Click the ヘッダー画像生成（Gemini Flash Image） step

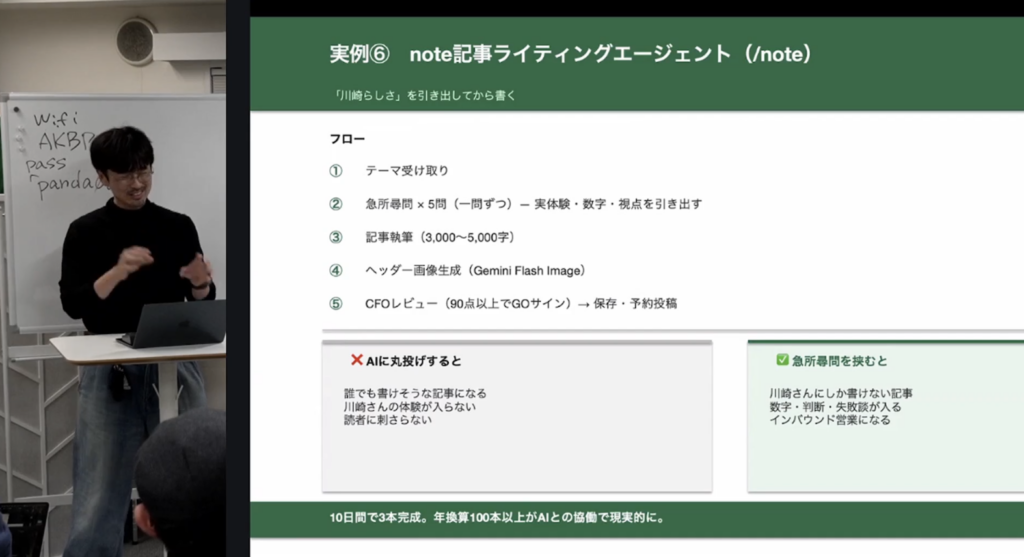475,270
